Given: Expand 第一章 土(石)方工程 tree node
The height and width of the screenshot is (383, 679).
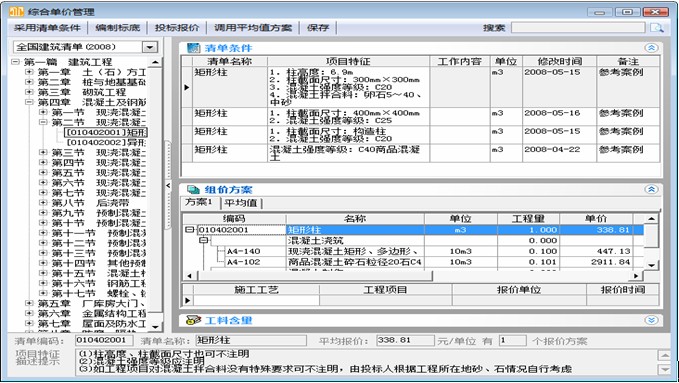Looking at the screenshot, I should point(29,72).
